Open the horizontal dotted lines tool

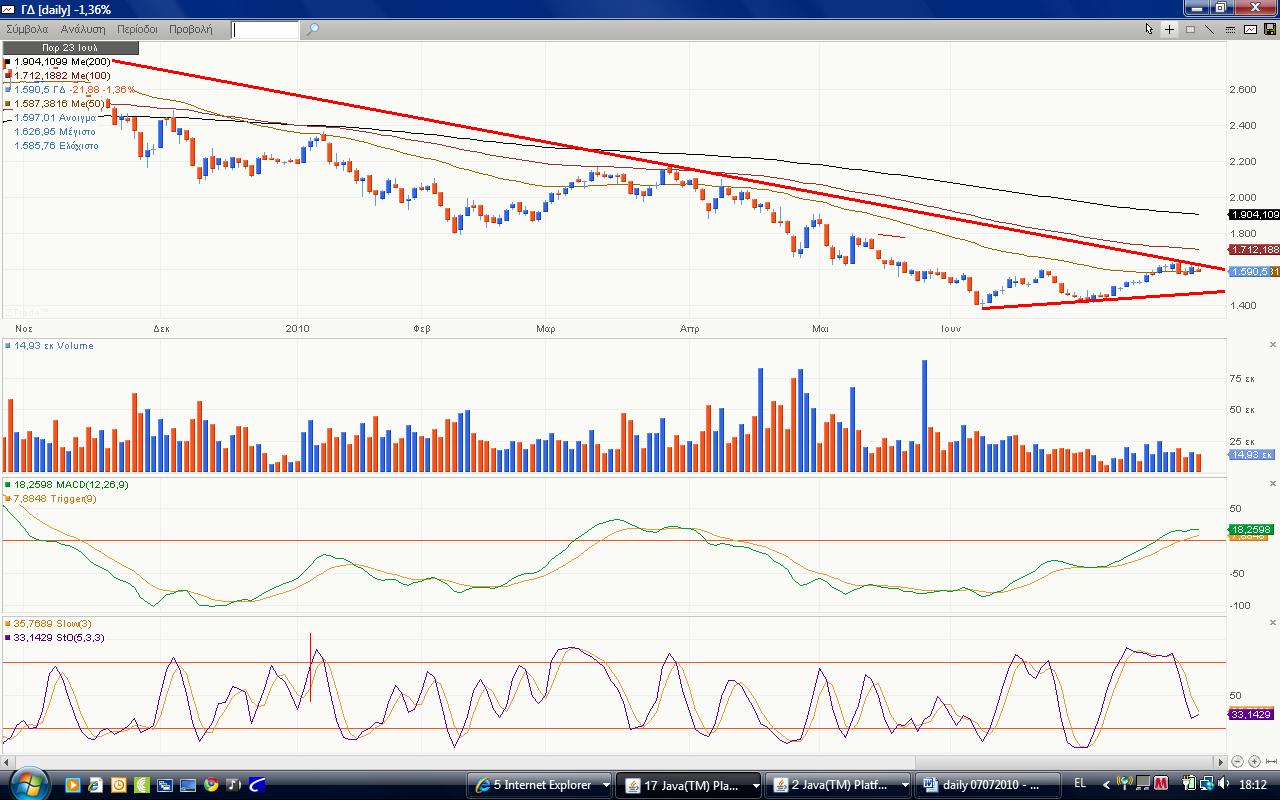pos(1229,29)
